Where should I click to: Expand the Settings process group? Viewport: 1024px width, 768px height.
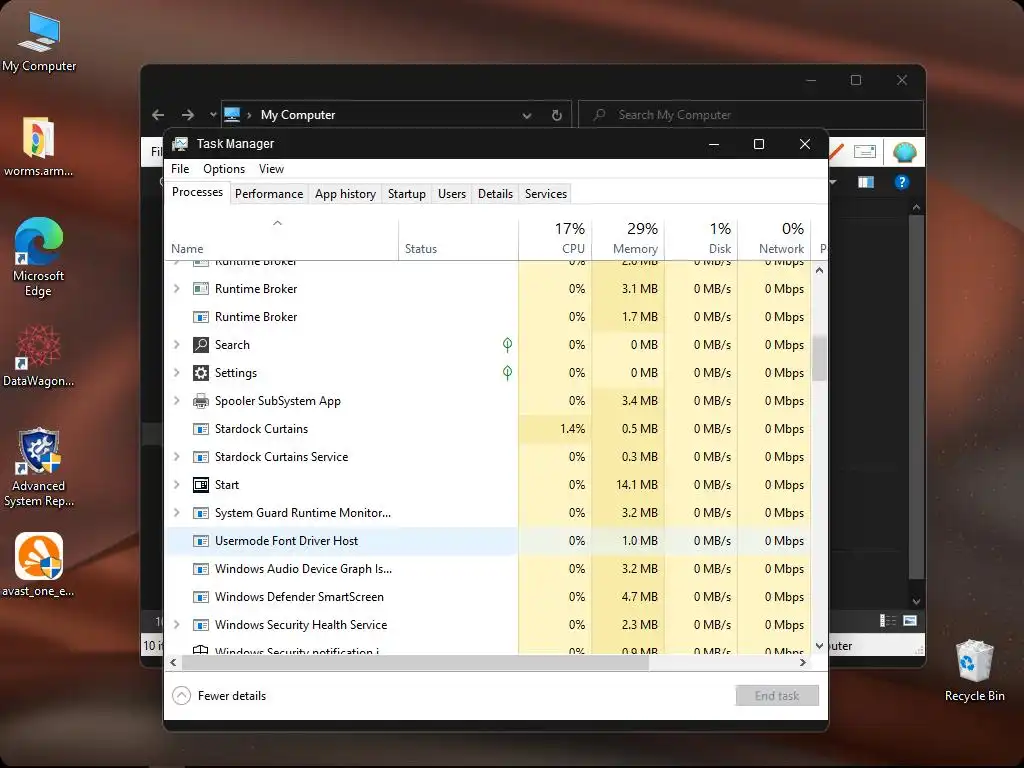click(x=176, y=372)
